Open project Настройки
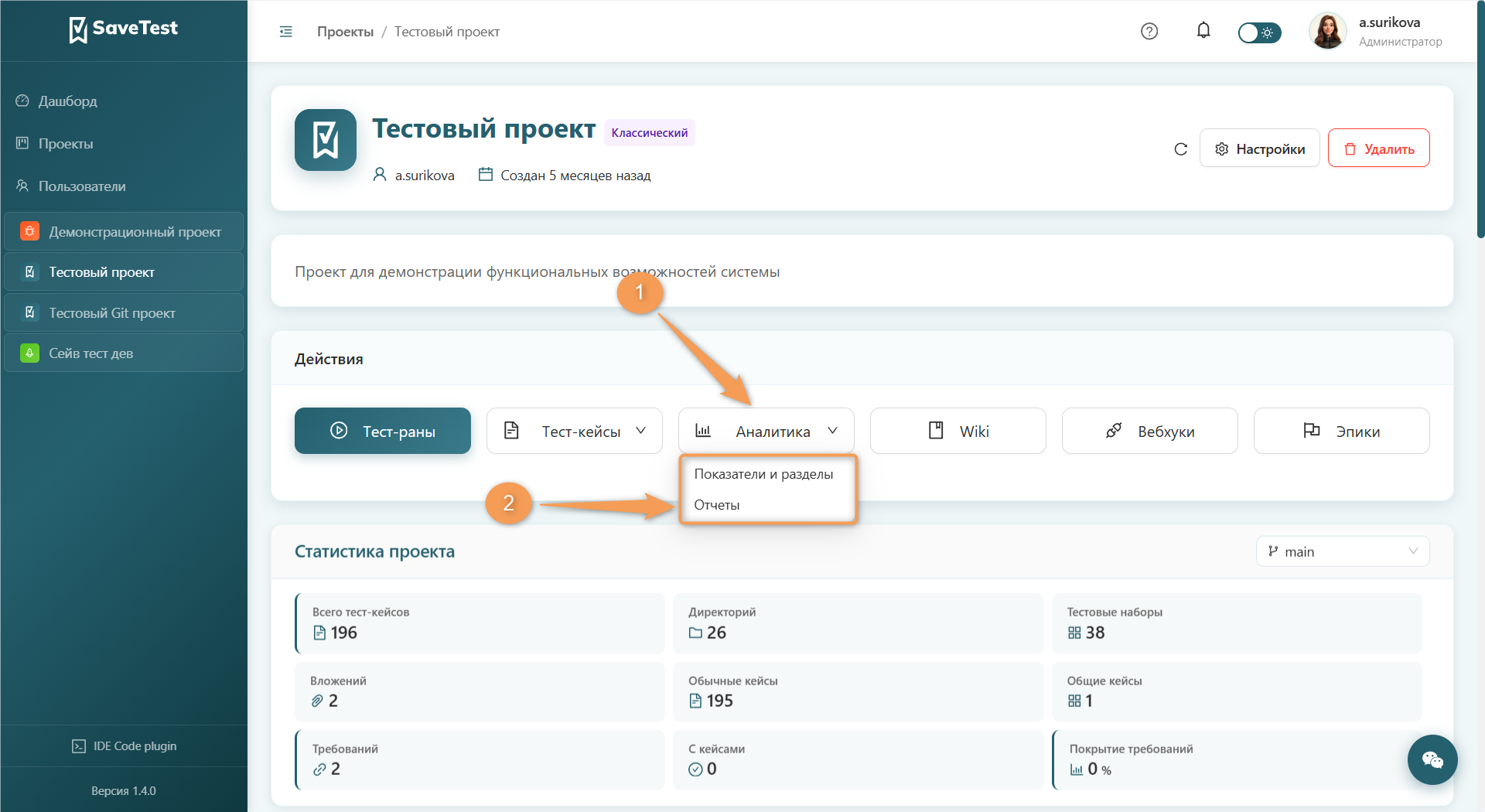The height and width of the screenshot is (812, 1485). (1259, 148)
